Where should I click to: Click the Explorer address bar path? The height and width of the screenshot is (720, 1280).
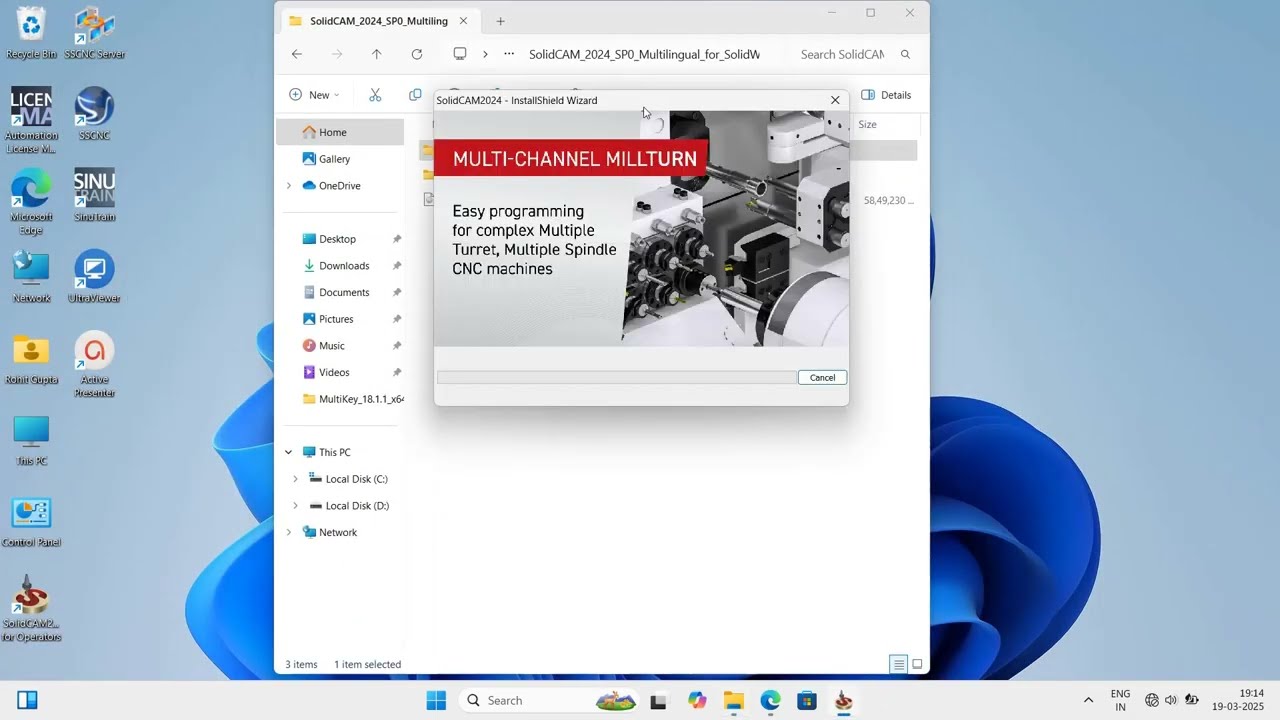pyautogui.click(x=644, y=54)
